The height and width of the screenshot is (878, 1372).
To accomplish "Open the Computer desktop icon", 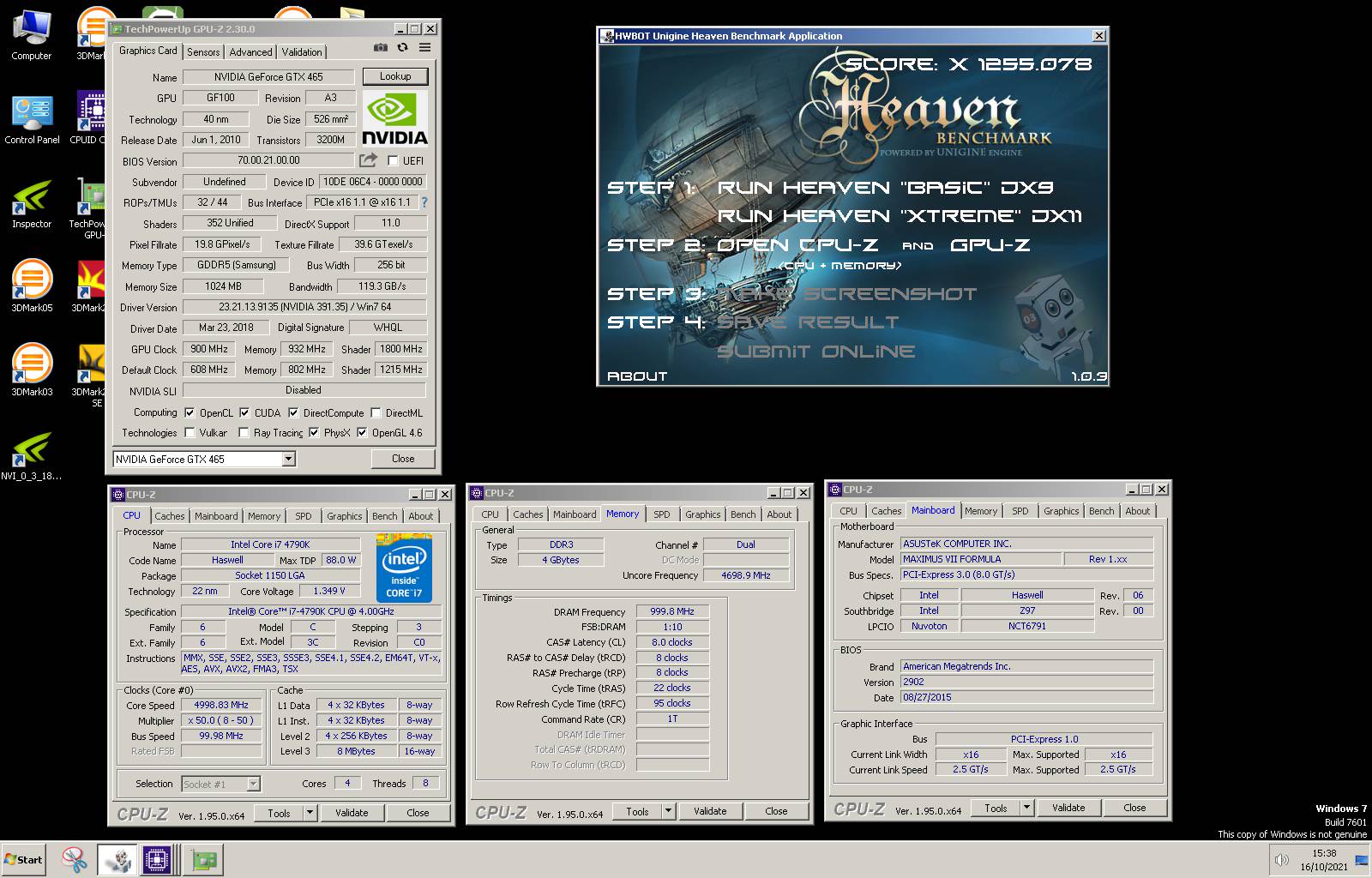I will (x=32, y=34).
